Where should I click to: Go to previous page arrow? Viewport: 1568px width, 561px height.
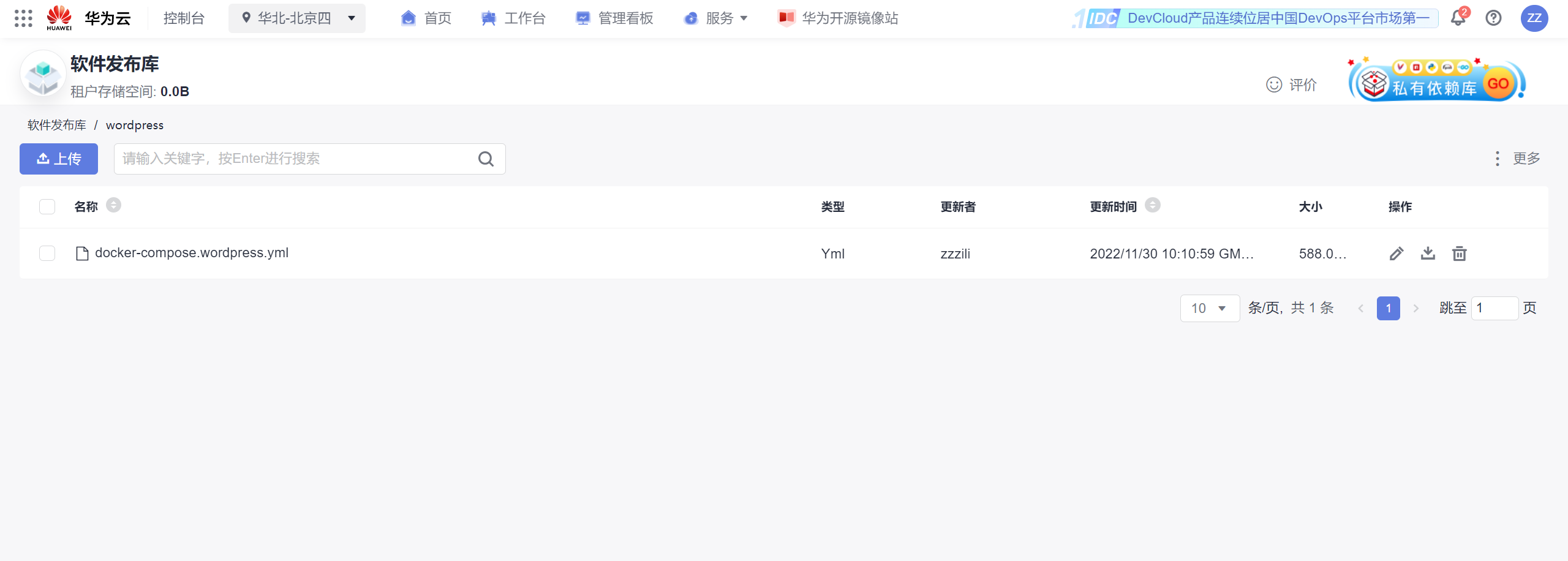click(1360, 308)
